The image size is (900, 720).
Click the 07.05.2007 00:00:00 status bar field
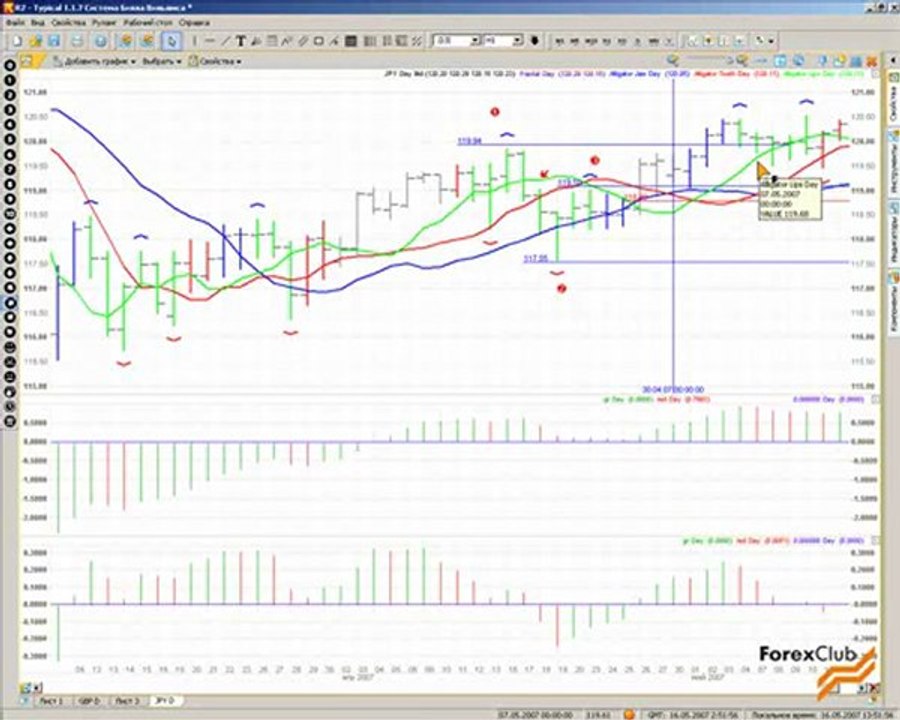(x=535, y=715)
